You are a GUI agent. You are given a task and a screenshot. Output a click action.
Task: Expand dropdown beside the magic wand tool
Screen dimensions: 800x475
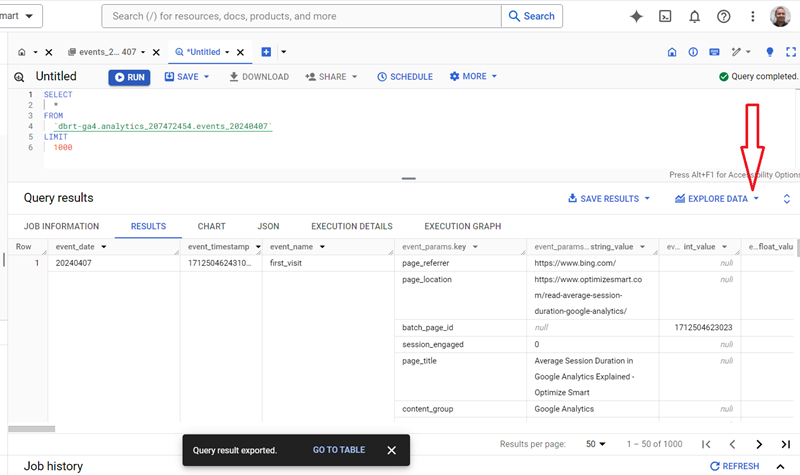coord(748,52)
